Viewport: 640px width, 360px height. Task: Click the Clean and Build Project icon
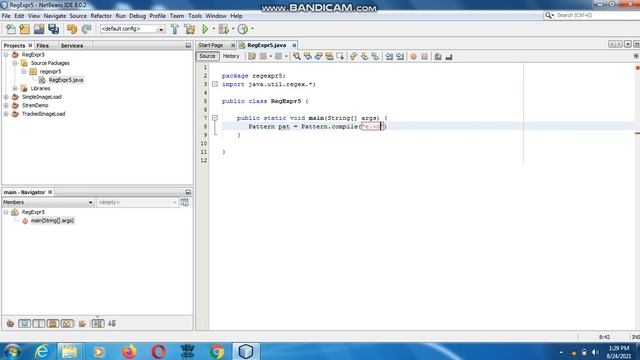(190, 29)
